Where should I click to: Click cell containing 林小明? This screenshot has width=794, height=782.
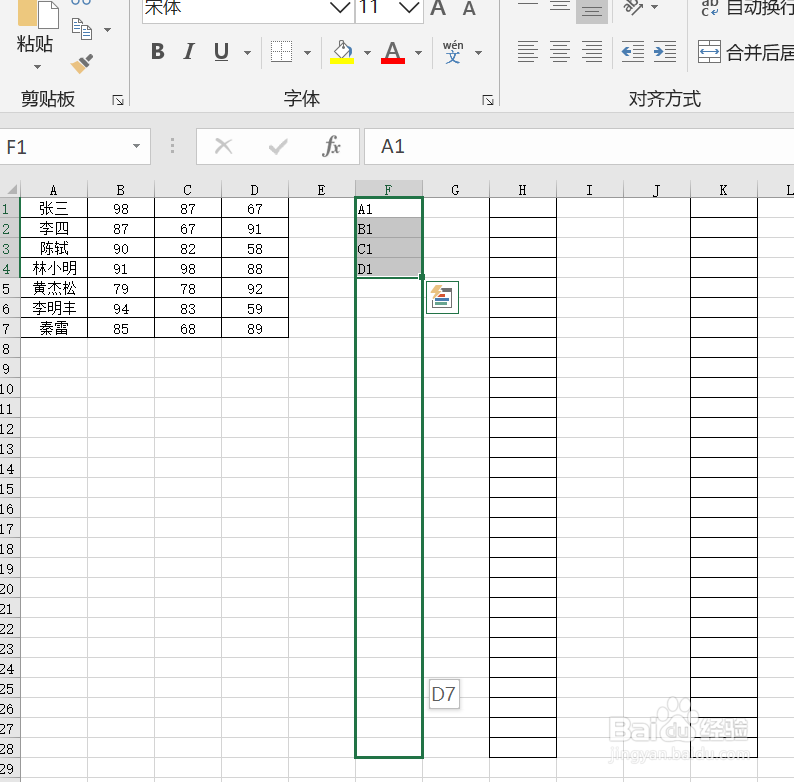click(x=54, y=268)
